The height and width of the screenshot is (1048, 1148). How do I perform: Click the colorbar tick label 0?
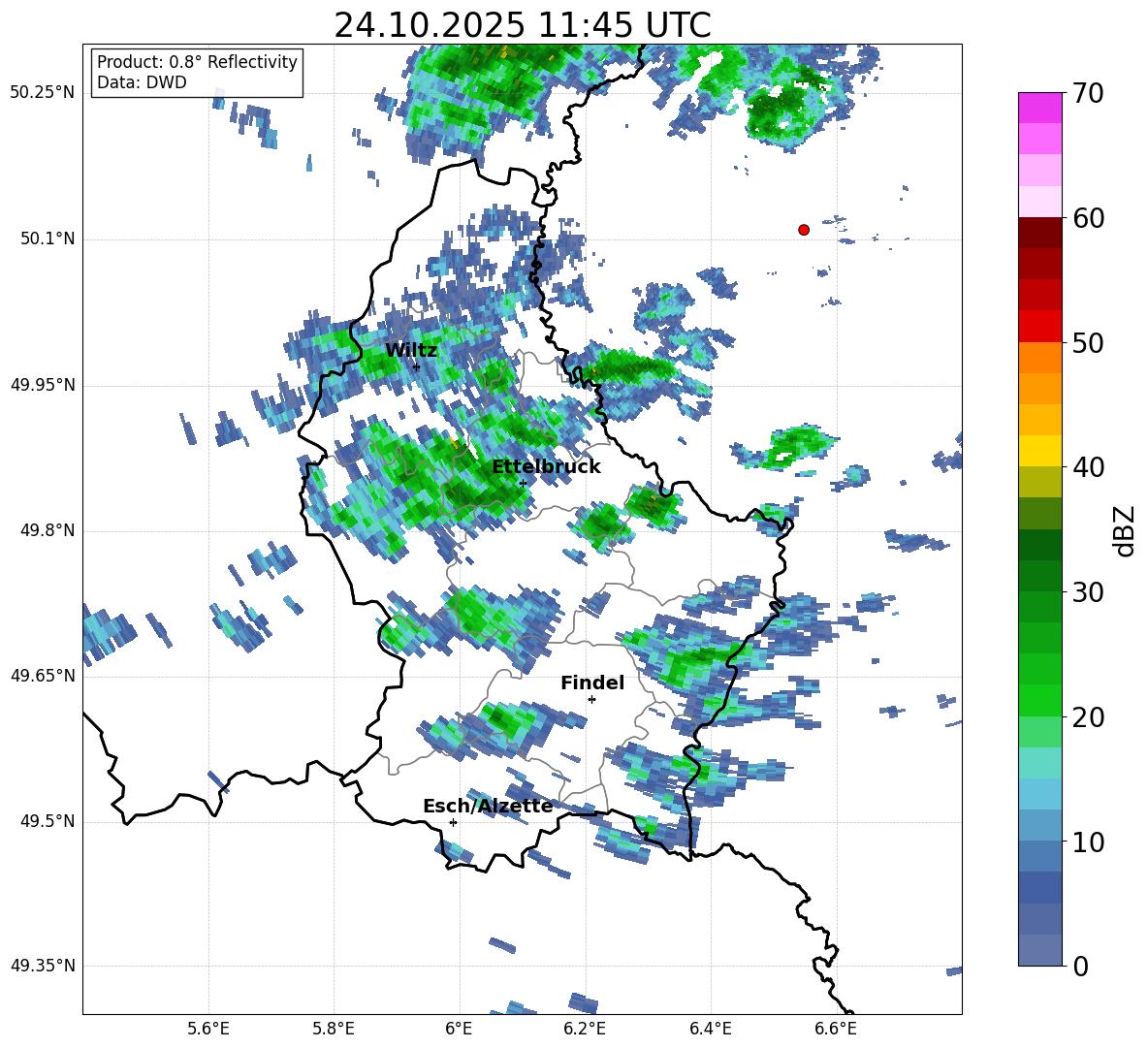pyautogui.click(x=1080, y=967)
